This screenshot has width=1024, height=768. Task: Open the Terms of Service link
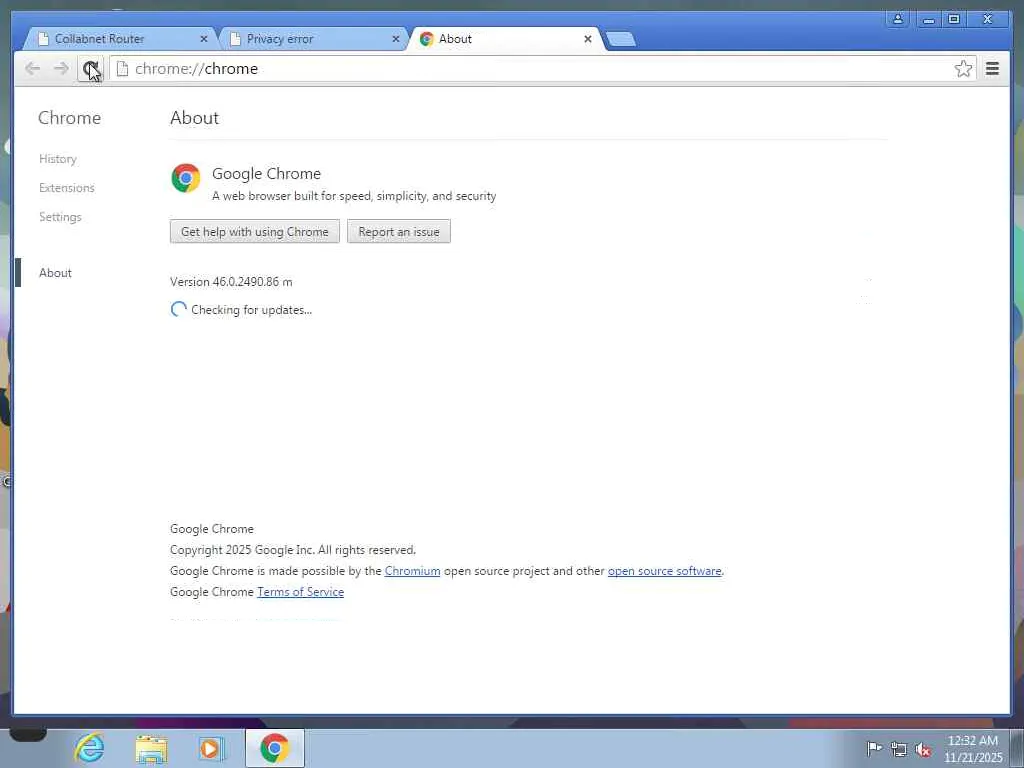click(x=300, y=592)
